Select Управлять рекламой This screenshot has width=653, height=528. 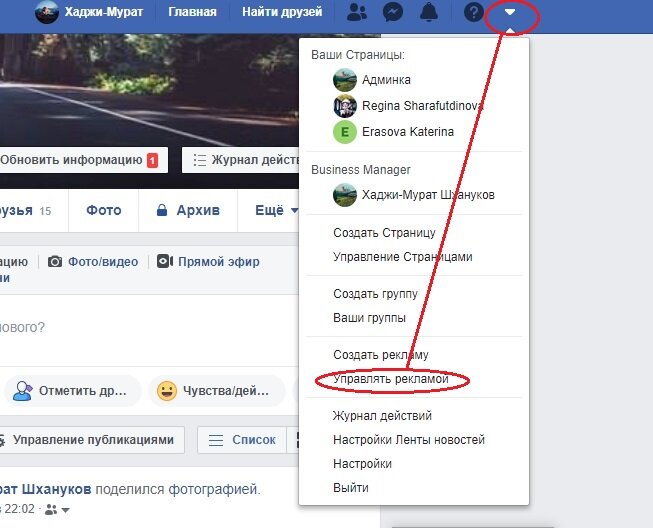pos(391,379)
